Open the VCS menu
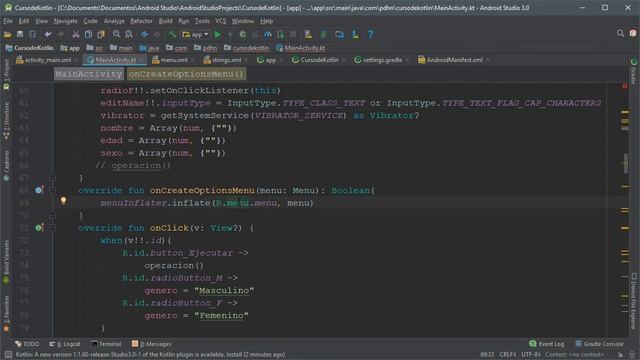 pos(220,21)
